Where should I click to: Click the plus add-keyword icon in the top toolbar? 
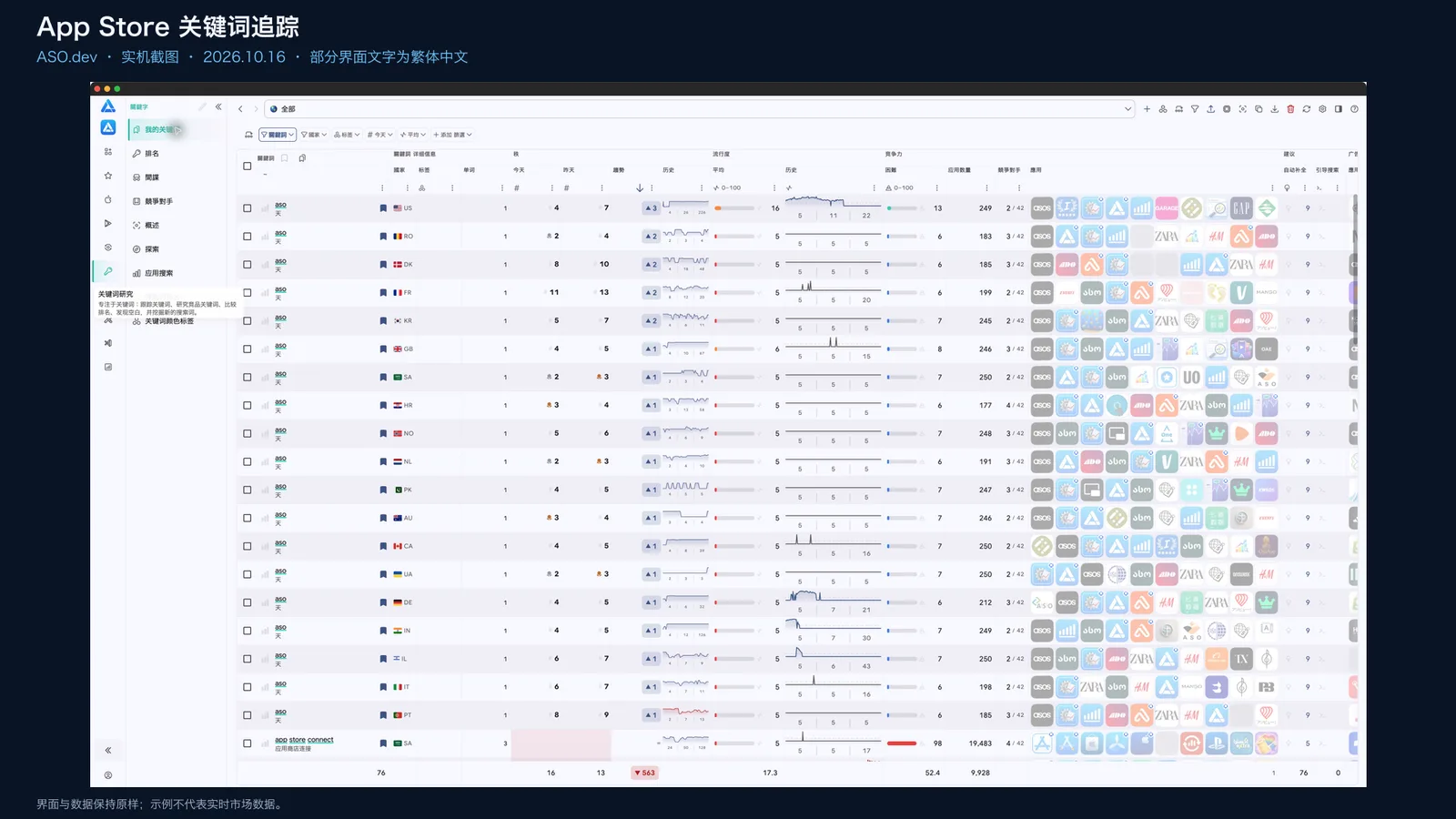1147,108
